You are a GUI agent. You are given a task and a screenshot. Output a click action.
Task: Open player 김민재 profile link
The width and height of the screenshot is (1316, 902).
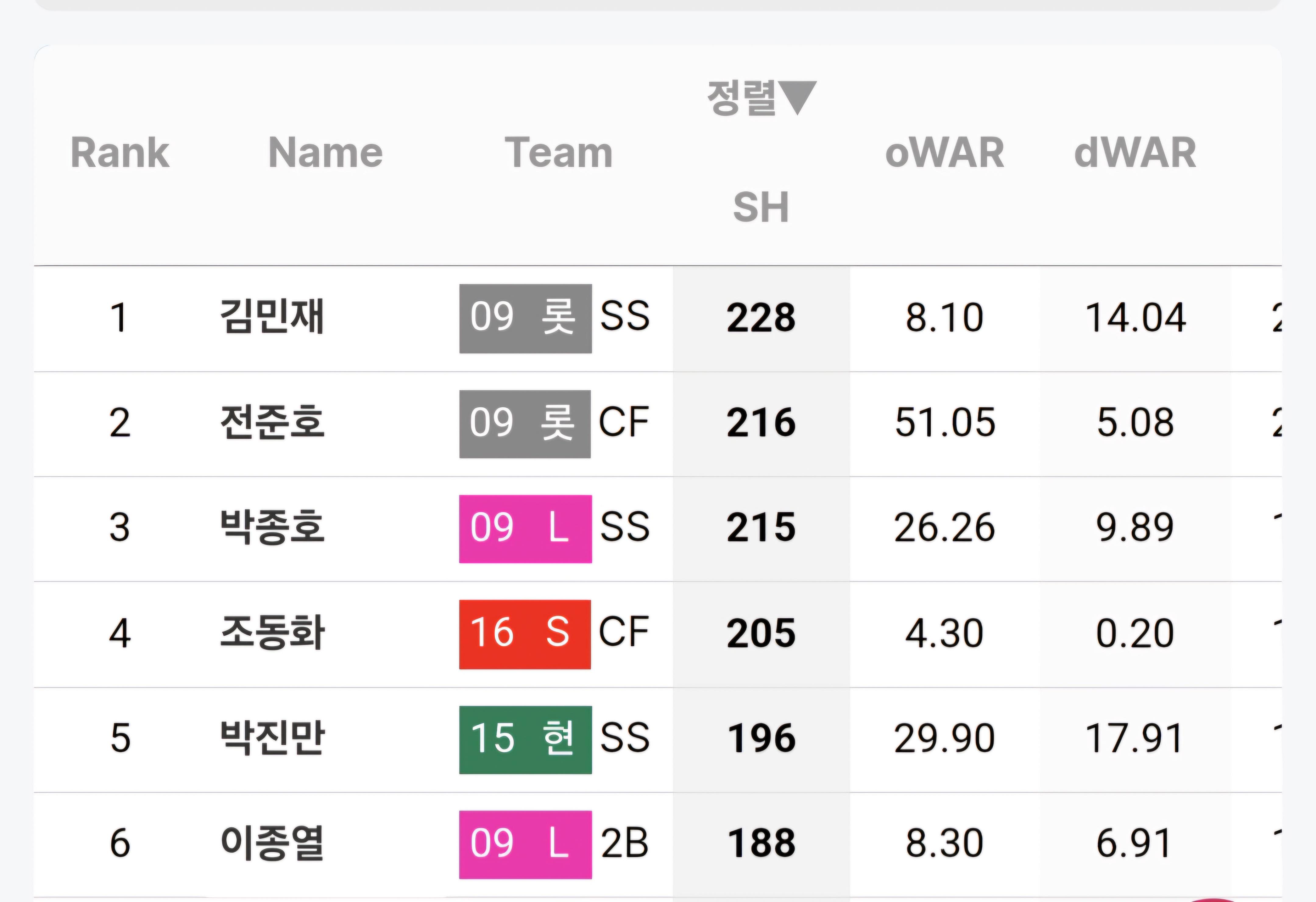click(x=272, y=317)
